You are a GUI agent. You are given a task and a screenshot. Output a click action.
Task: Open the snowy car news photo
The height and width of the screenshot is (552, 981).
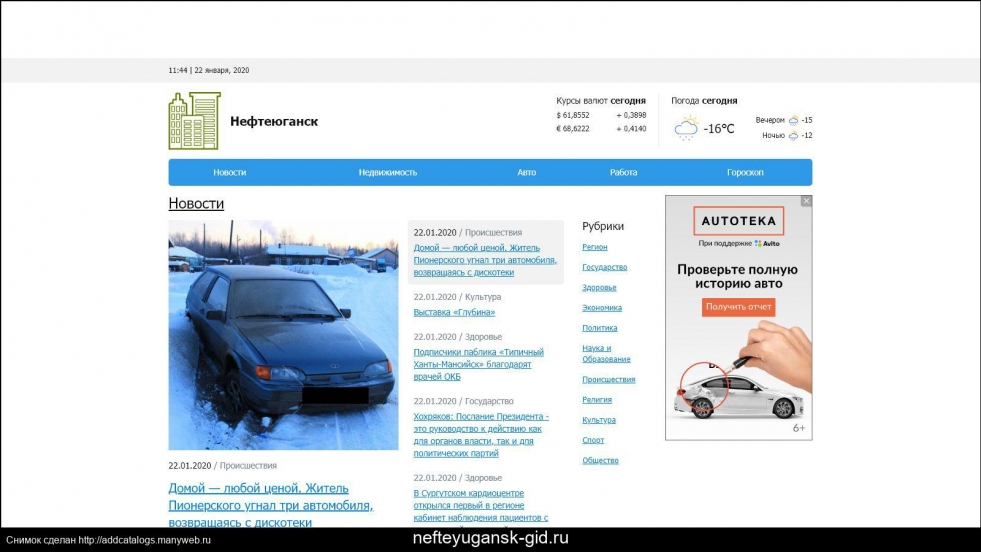(283, 335)
